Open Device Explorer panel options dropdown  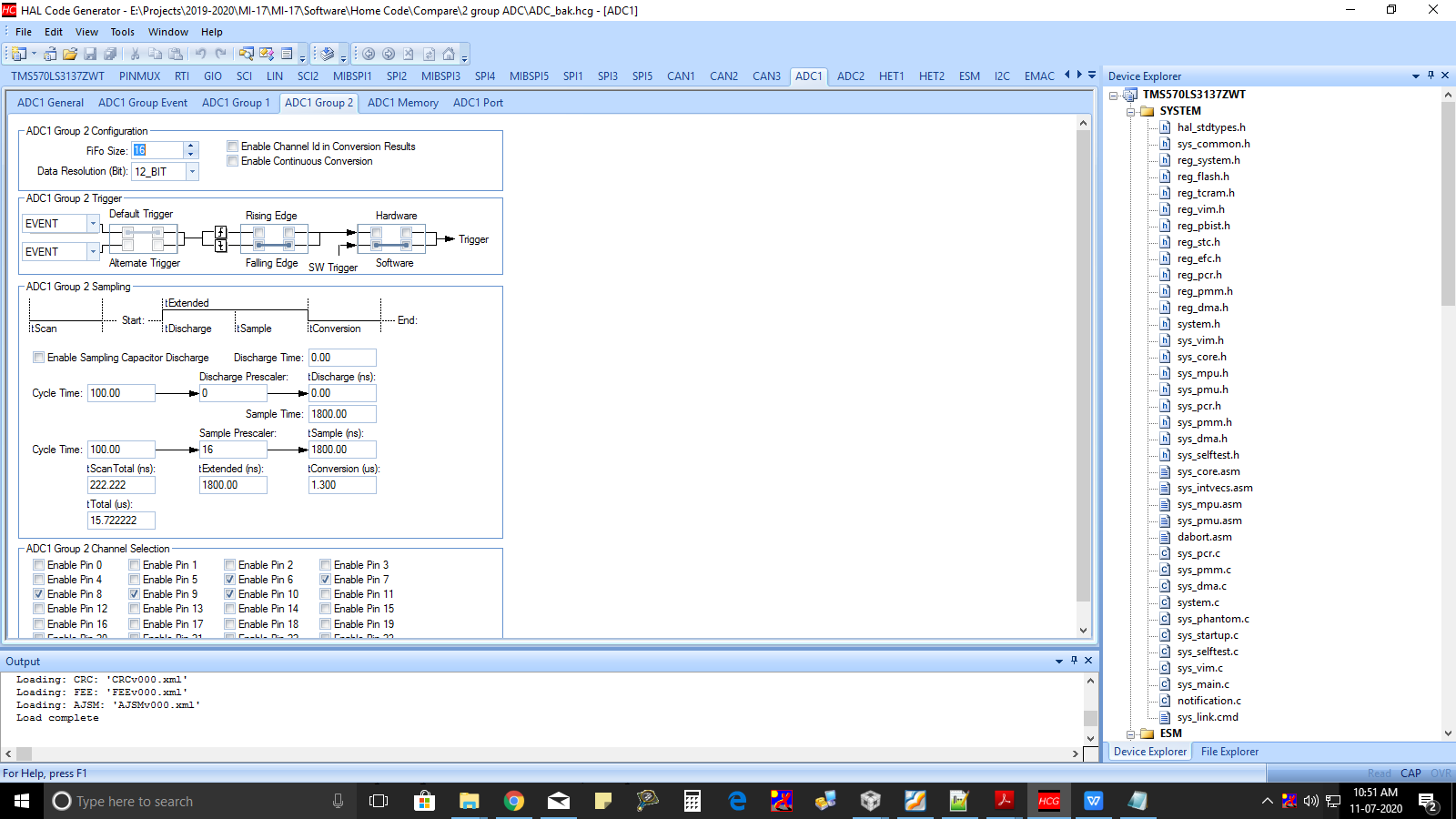tap(1416, 76)
